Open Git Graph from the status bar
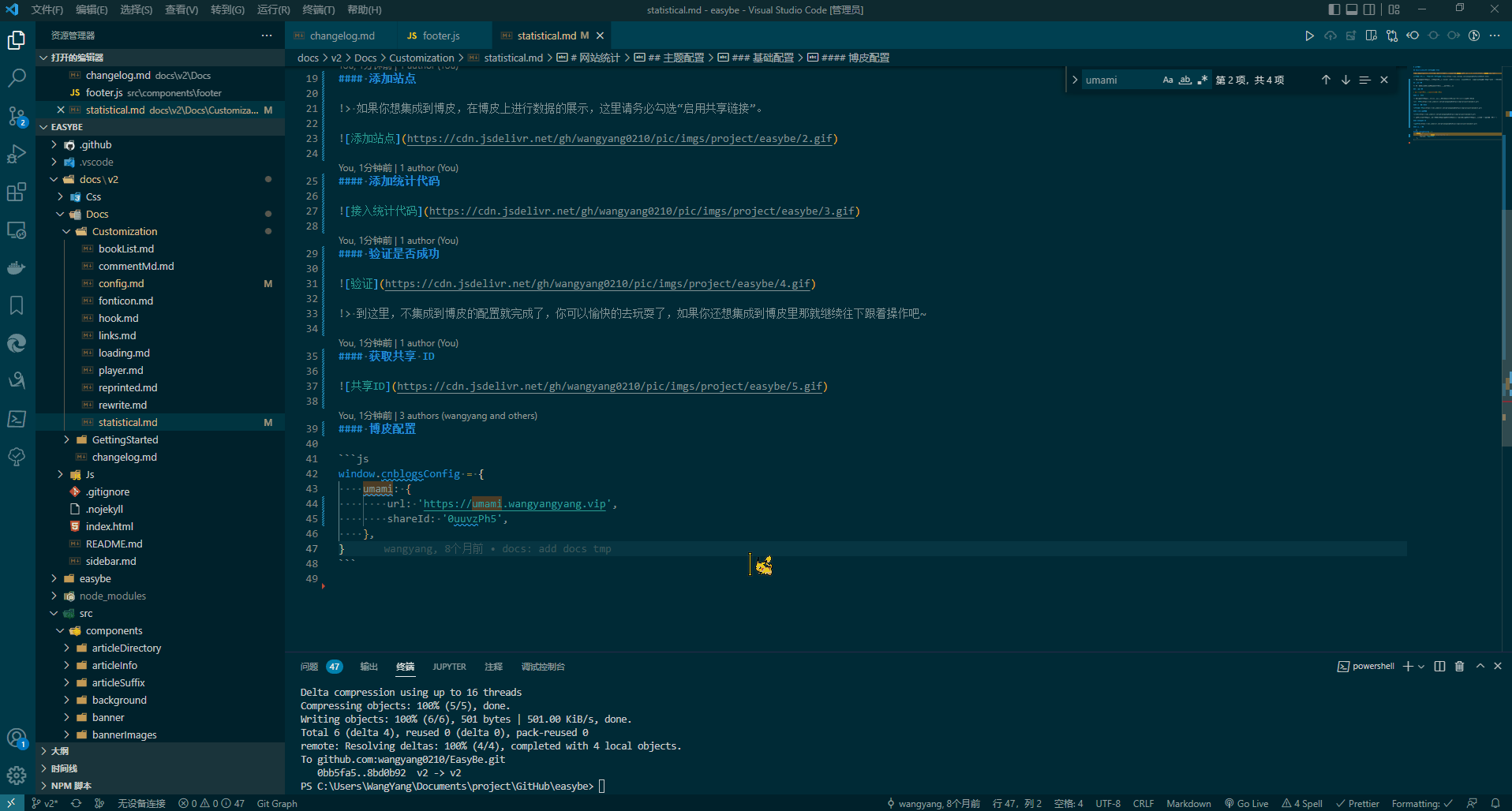Screen dimensions: 1512x811 pyautogui.click(x=277, y=803)
